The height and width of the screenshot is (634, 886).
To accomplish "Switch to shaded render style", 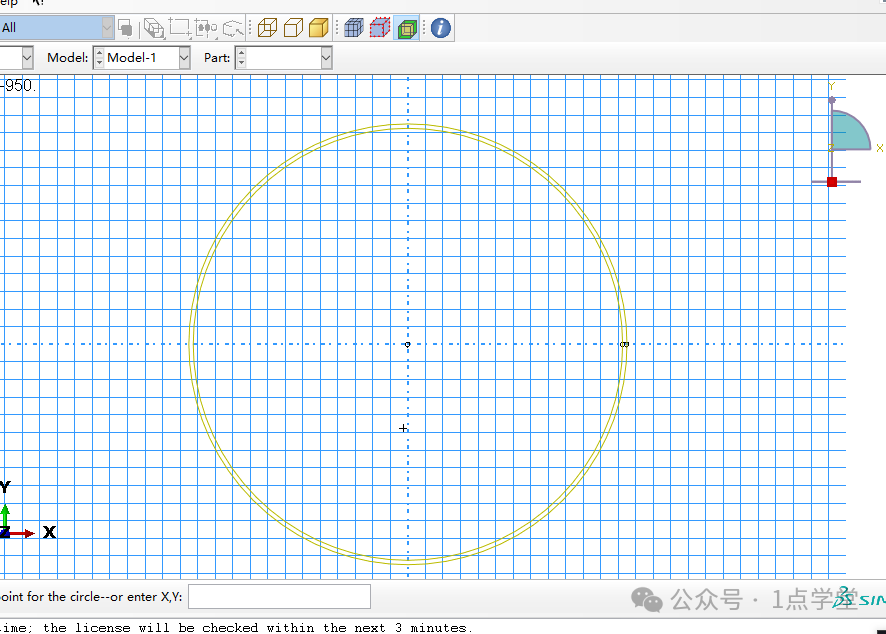I will tap(319, 28).
